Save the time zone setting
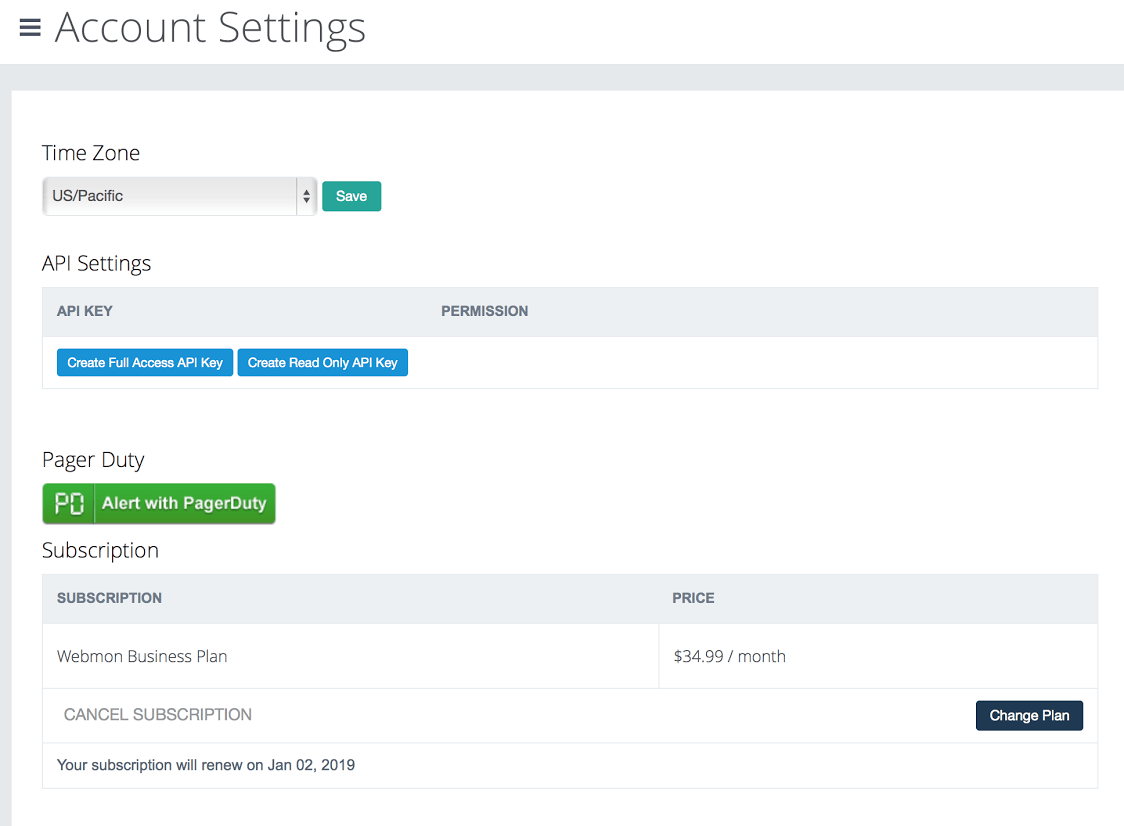The height and width of the screenshot is (826, 1124). coord(351,197)
